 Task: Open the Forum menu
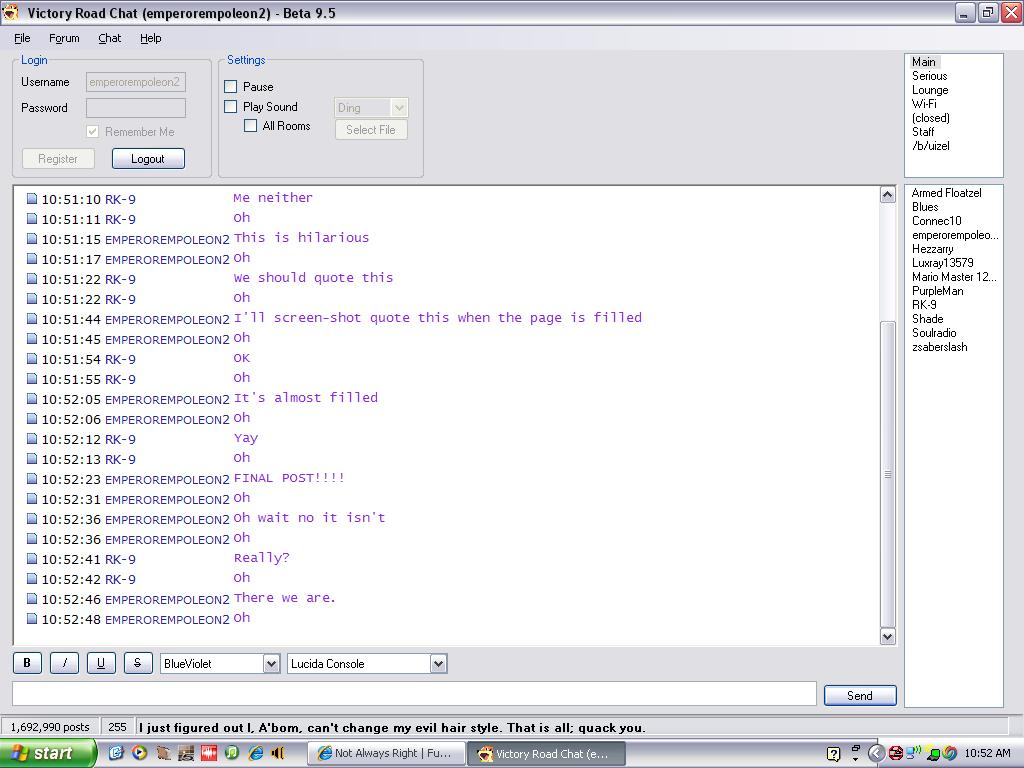[x=64, y=38]
